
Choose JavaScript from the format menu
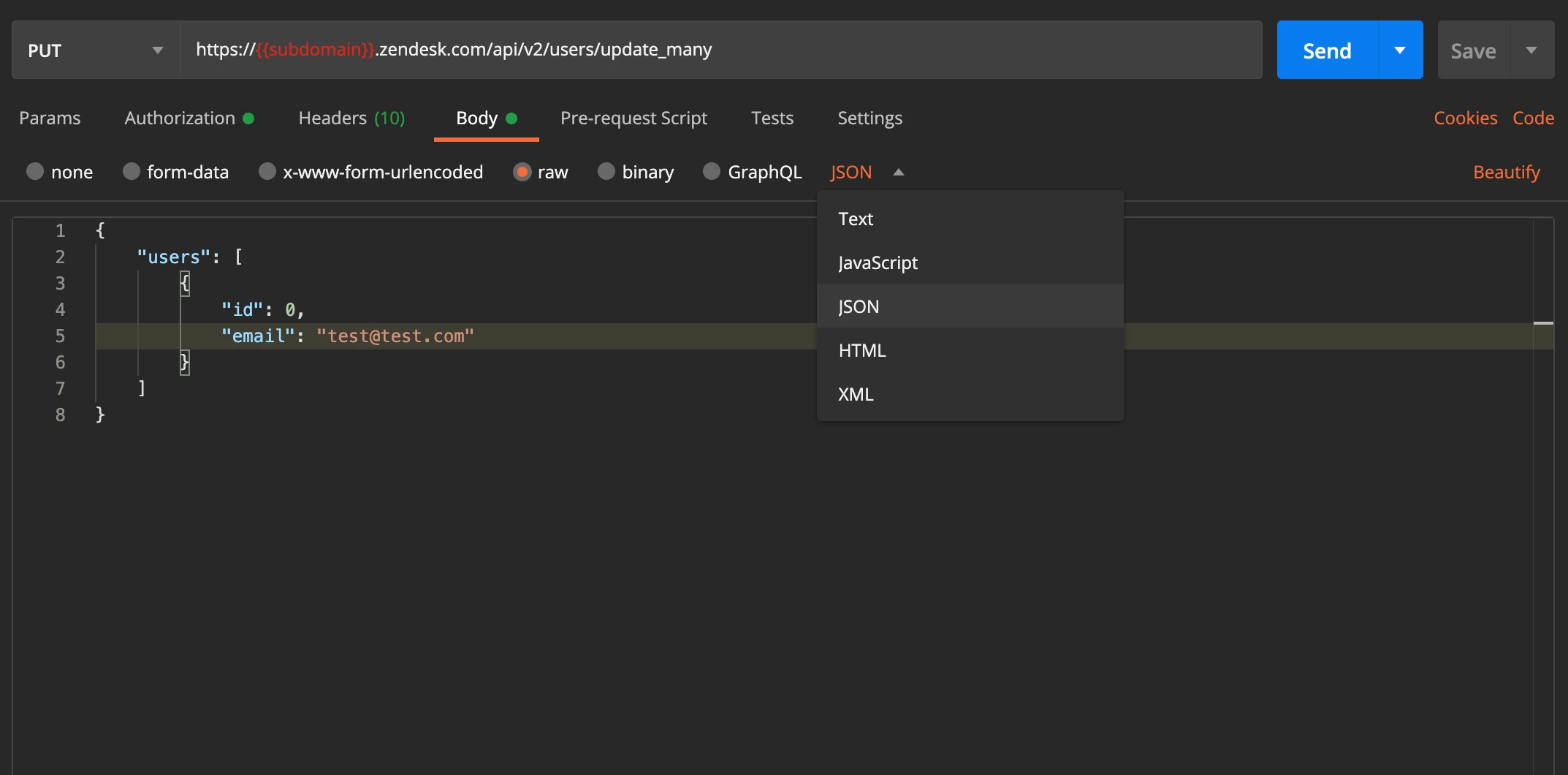(970, 262)
